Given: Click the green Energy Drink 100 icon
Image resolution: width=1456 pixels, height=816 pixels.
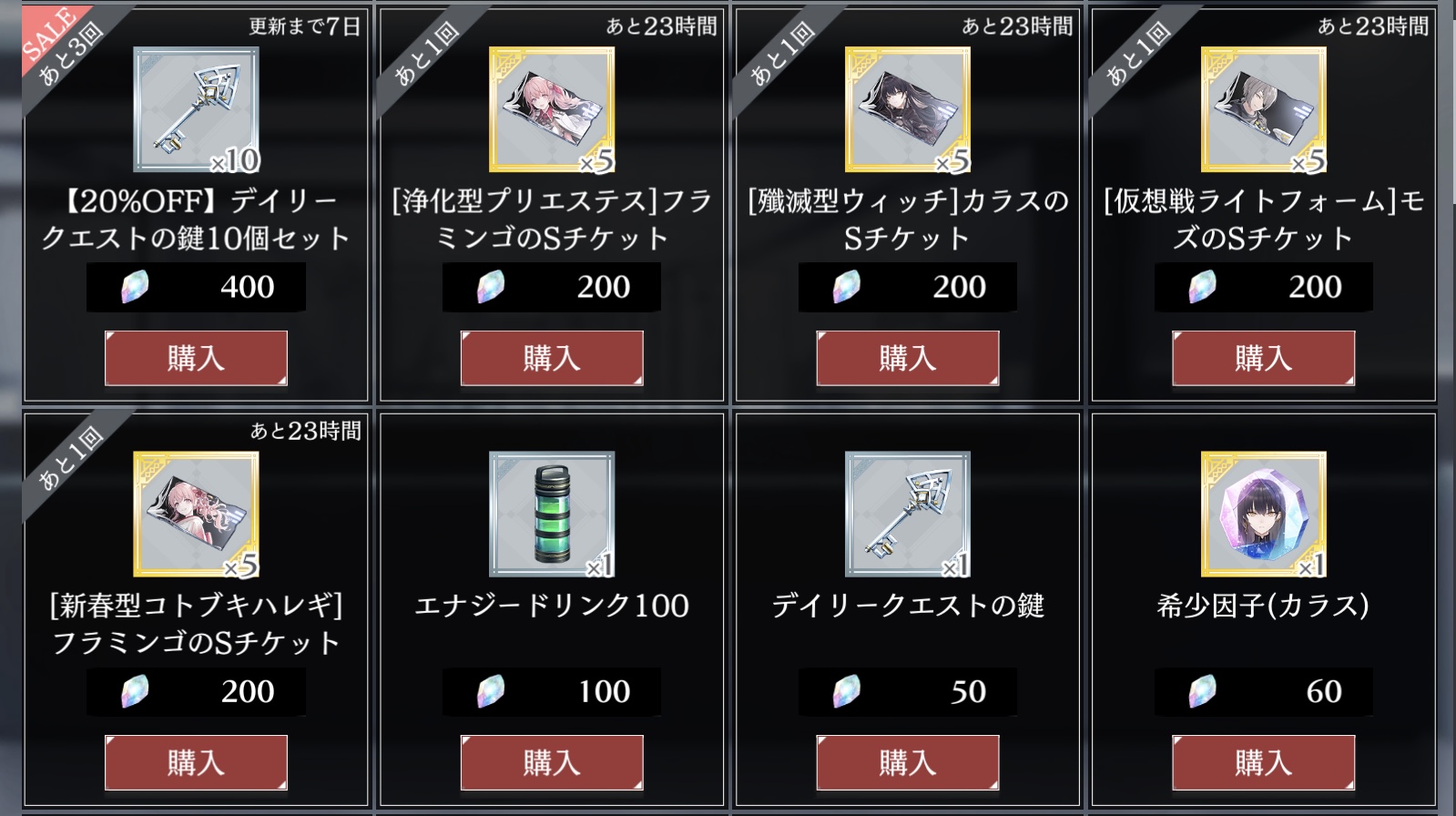Looking at the screenshot, I should pyautogui.click(x=552, y=515).
